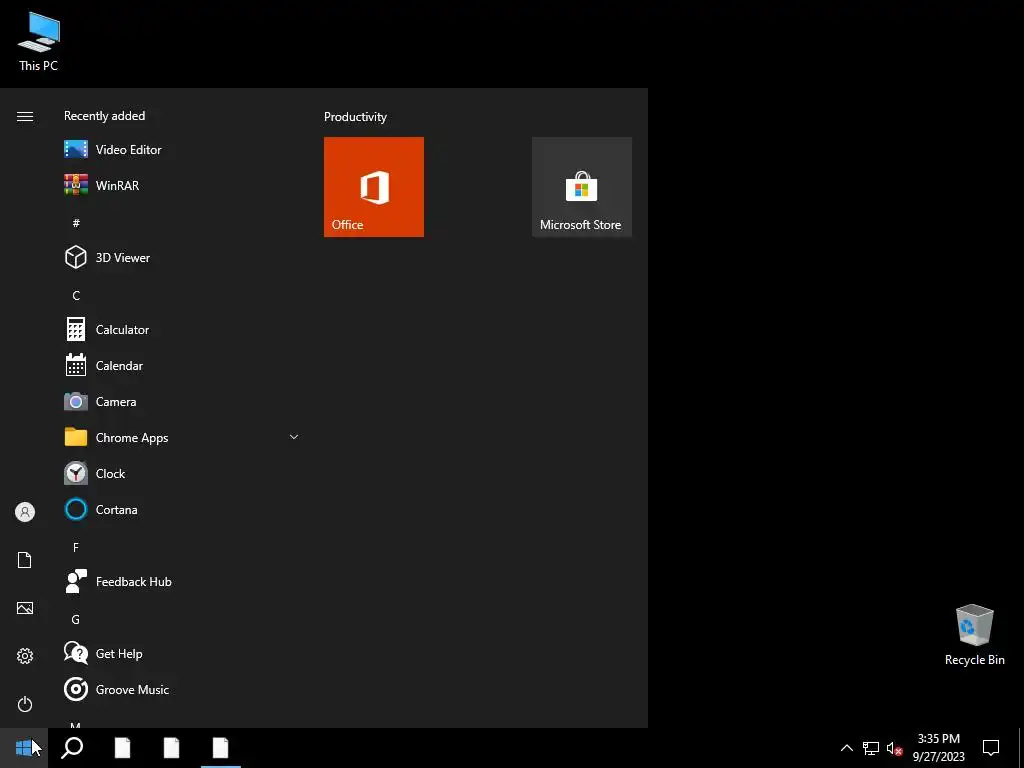Click Show desktop sliver at taskbar end

click(1021, 748)
